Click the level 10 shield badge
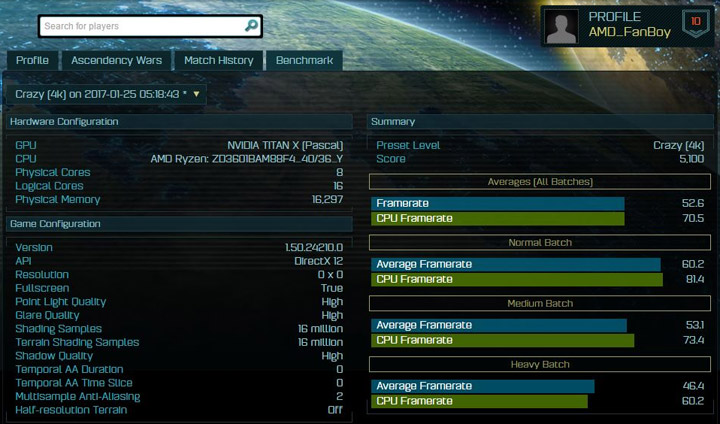The image size is (720, 424). (696, 23)
